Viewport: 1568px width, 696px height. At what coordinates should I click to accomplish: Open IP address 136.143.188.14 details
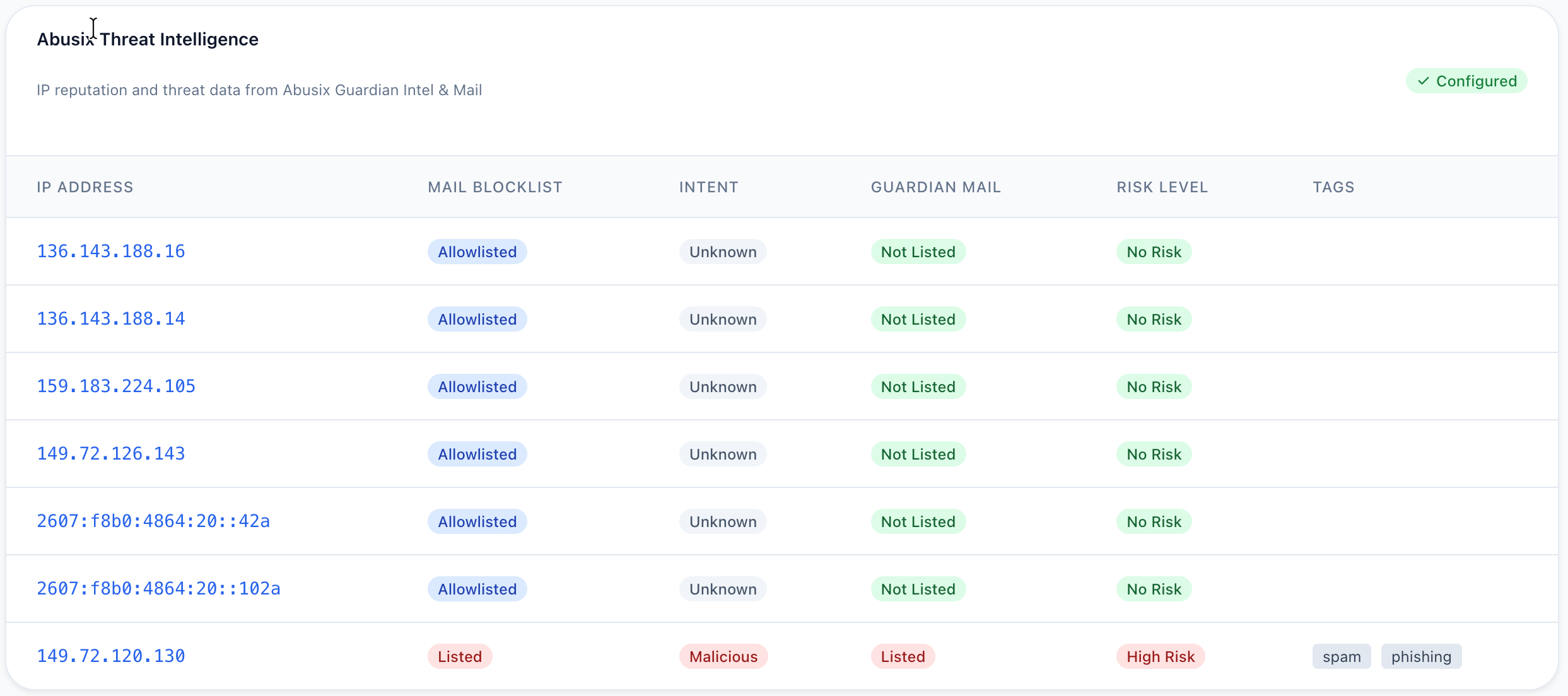(110, 319)
